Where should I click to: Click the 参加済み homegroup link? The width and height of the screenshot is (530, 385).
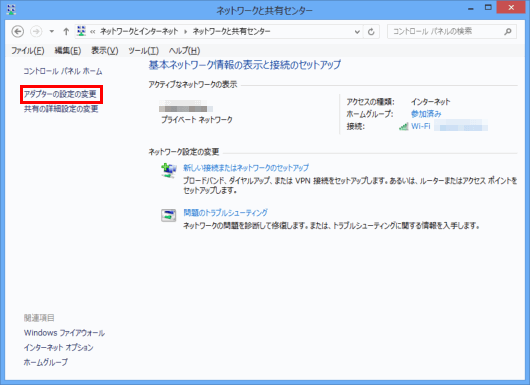pos(426,114)
